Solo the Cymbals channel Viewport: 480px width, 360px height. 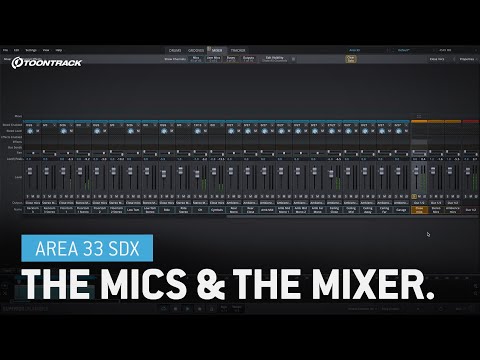(x=212, y=196)
